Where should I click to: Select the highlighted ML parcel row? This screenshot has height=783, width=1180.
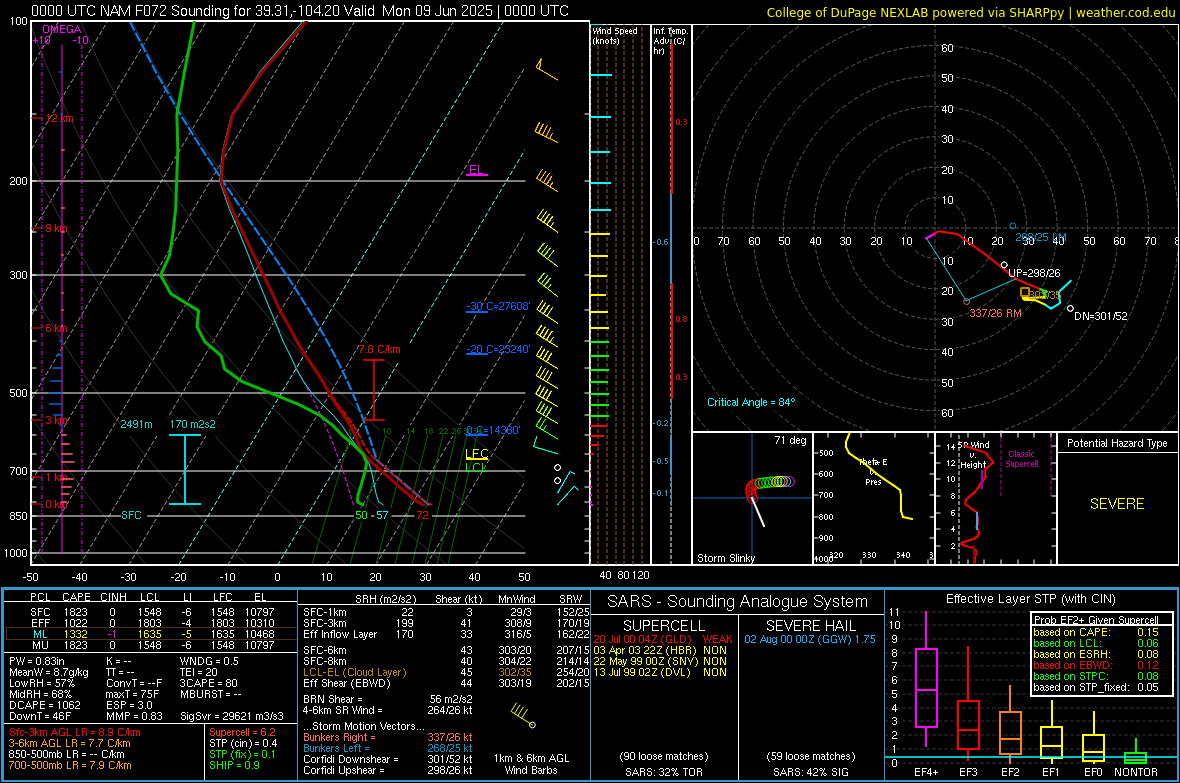pyautogui.click(x=151, y=634)
